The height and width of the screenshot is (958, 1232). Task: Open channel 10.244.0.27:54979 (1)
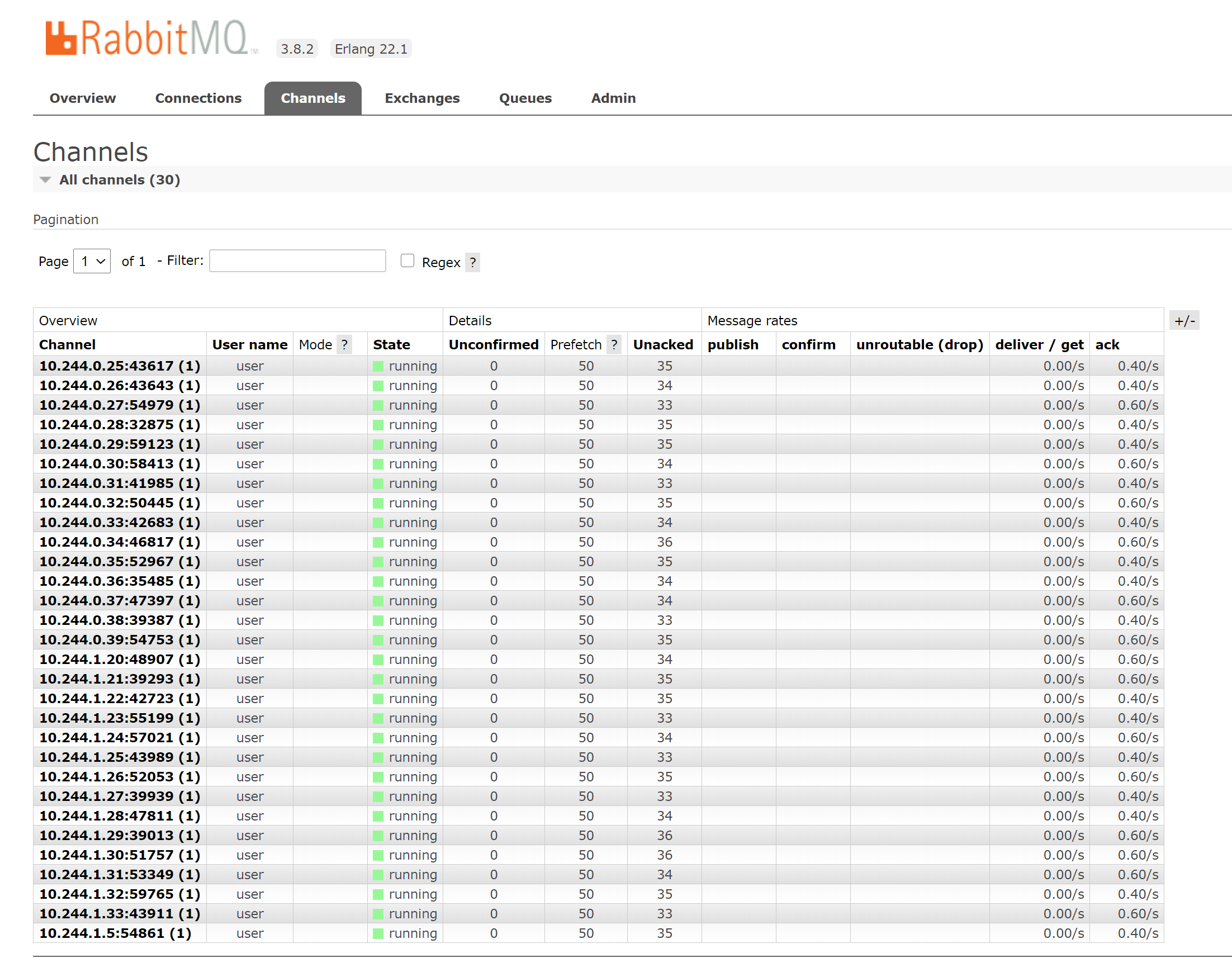pyautogui.click(x=120, y=405)
